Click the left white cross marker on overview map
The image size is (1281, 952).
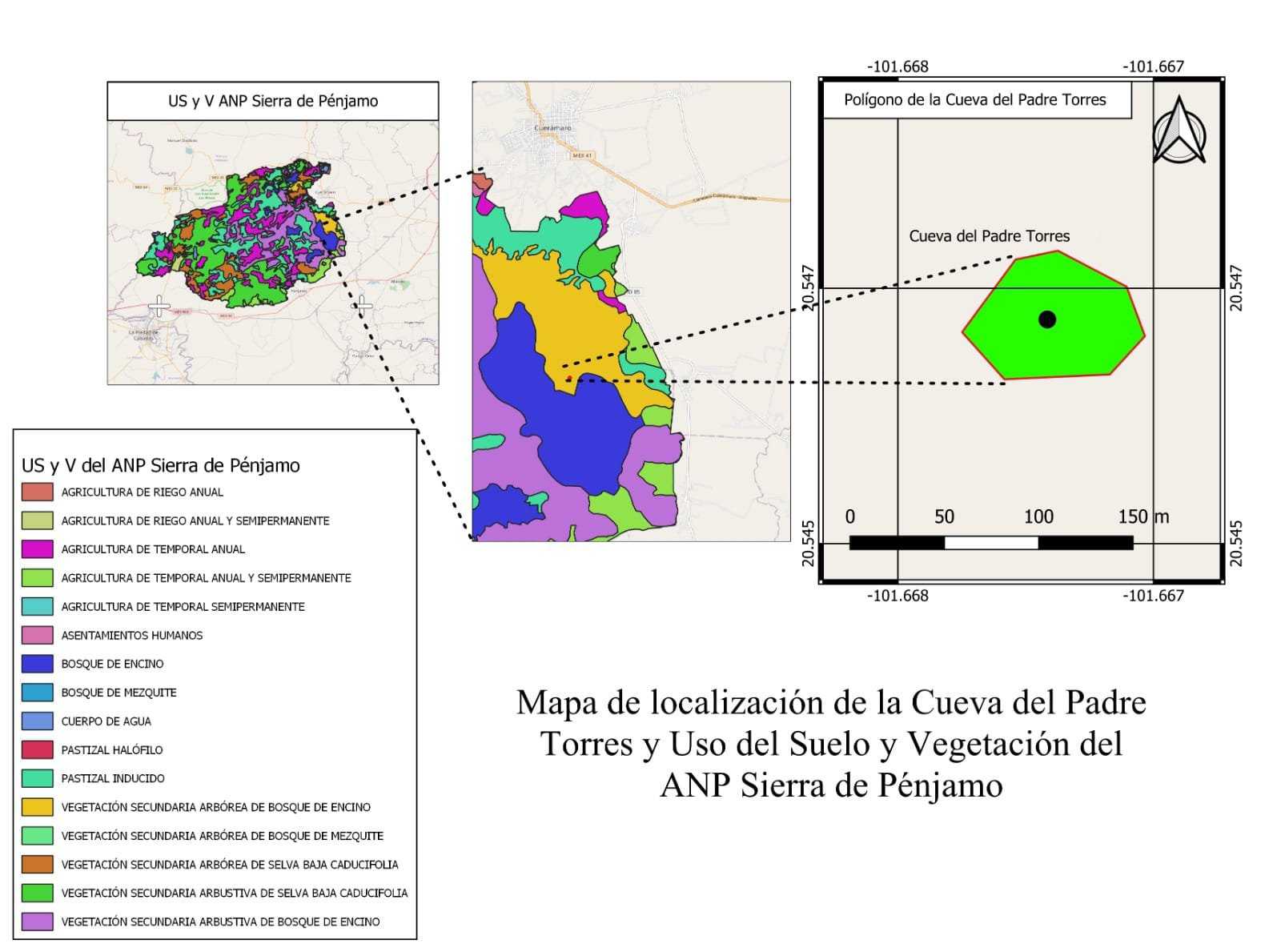(x=159, y=306)
